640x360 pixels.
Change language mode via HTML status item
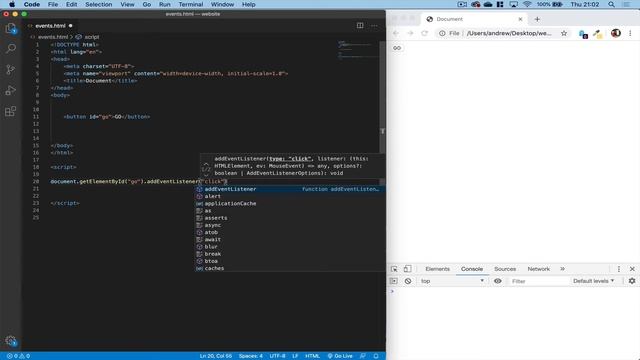[x=312, y=356]
